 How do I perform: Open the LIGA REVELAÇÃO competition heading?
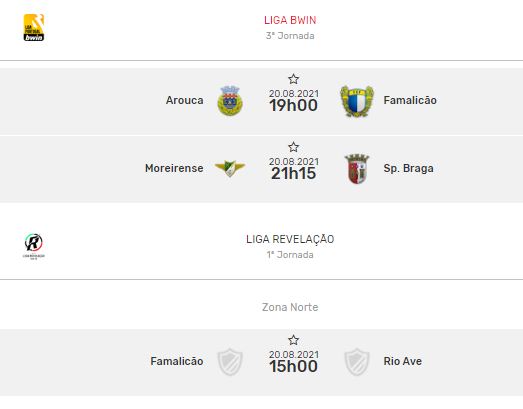click(x=290, y=239)
